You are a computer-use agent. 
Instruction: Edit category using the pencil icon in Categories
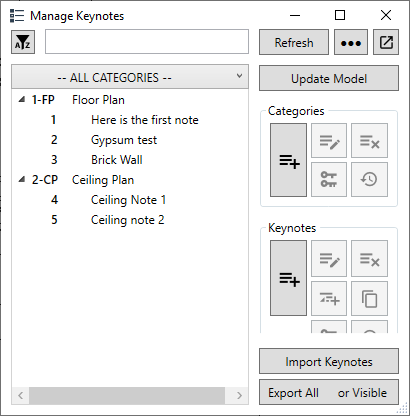(329, 140)
